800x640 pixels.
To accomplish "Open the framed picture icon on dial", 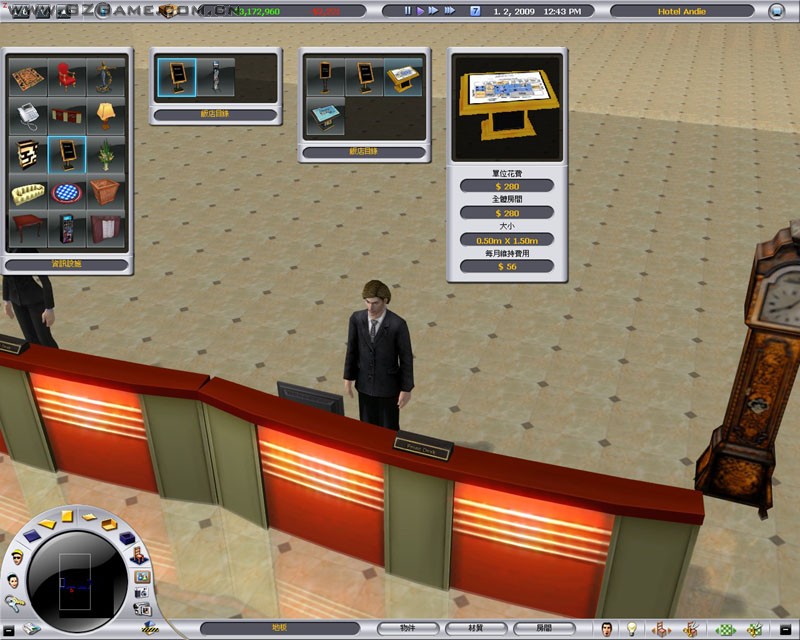I will [142, 577].
